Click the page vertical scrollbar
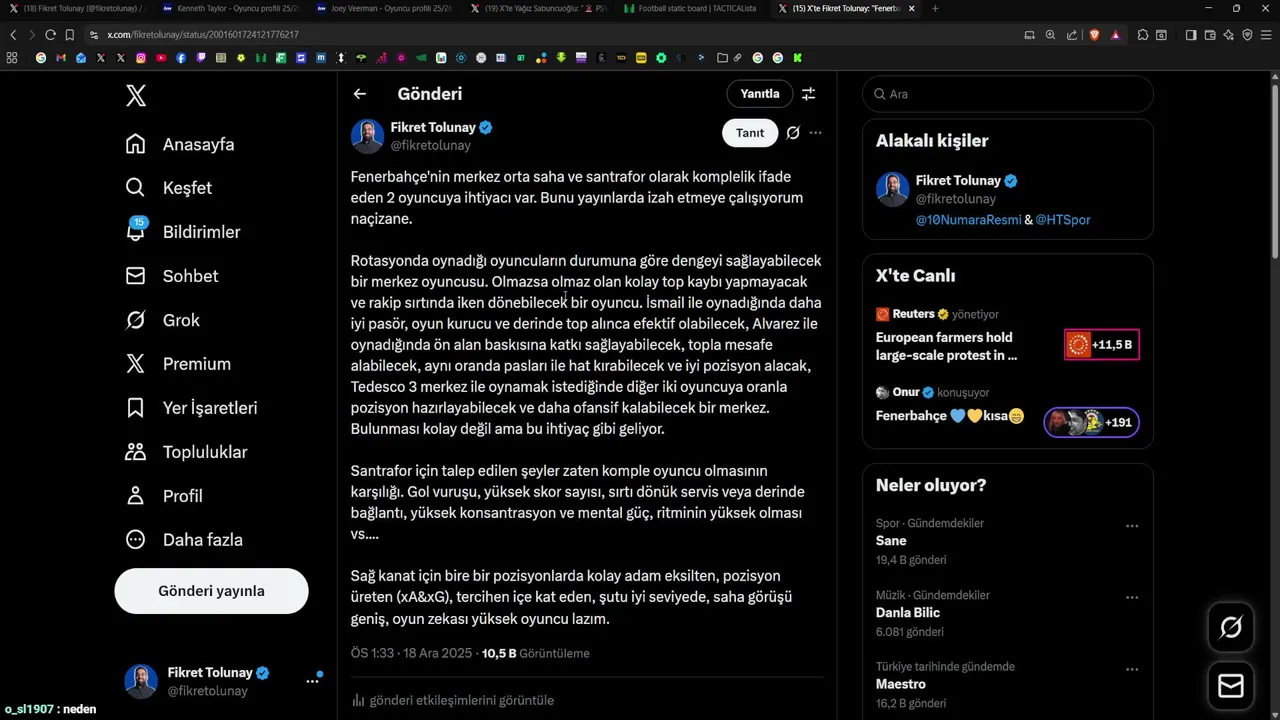This screenshot has height=720, width=1280. [x=1275, y=170]
